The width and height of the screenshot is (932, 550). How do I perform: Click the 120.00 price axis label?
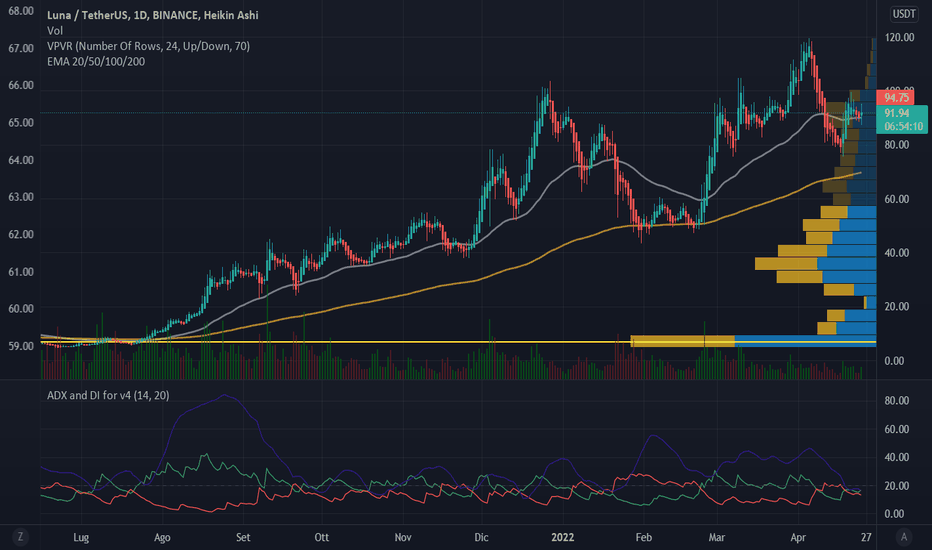tap(899, 37)
